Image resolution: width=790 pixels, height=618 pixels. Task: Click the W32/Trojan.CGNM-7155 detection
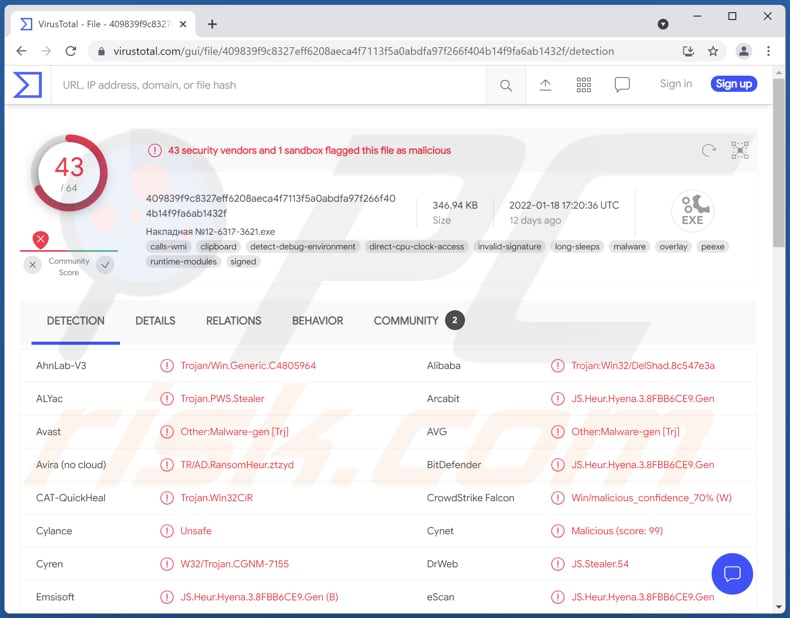click(x=234, y=564)
